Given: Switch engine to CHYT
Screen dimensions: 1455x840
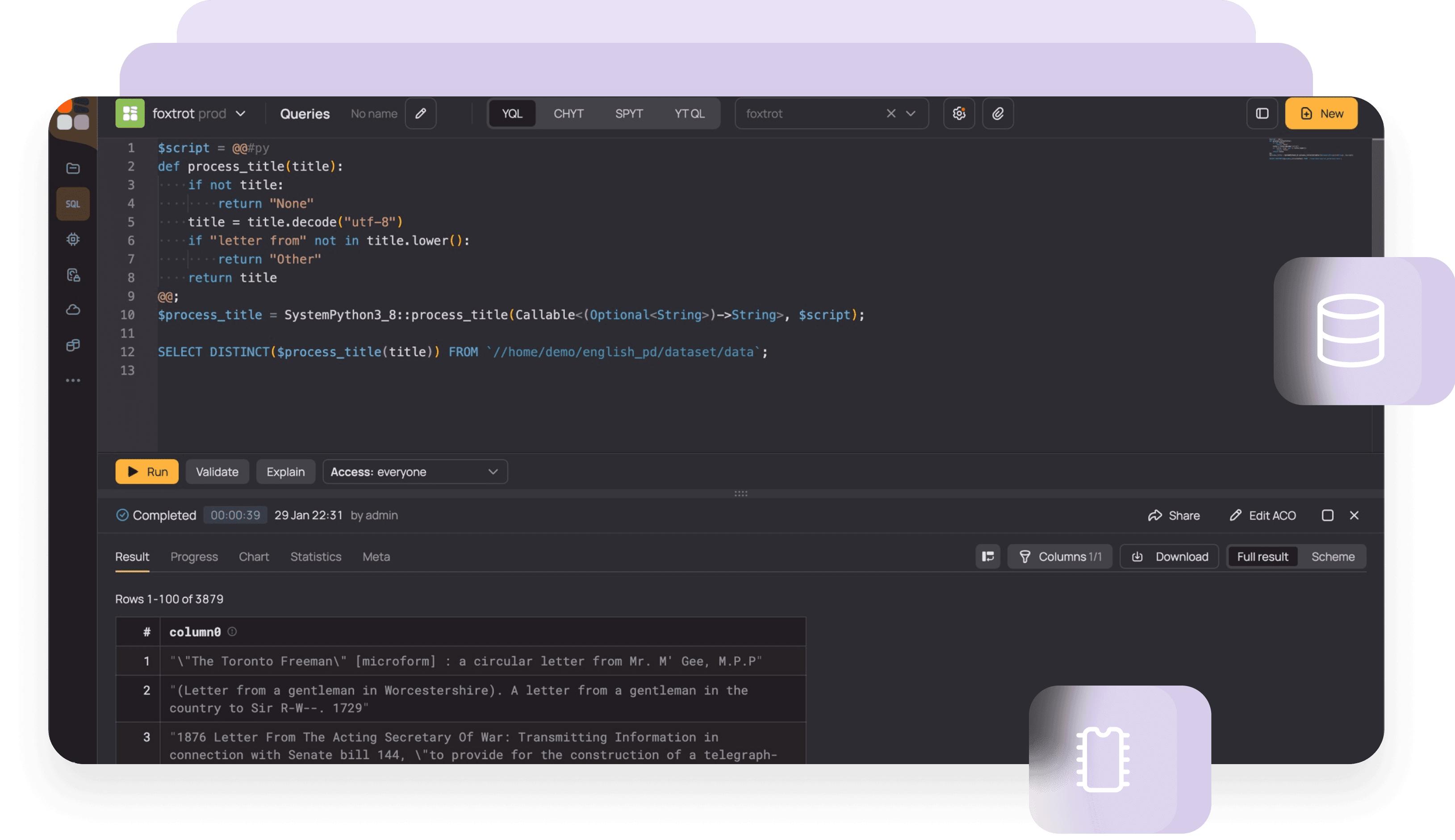Looking at the screenshot, I should [569, 113].
